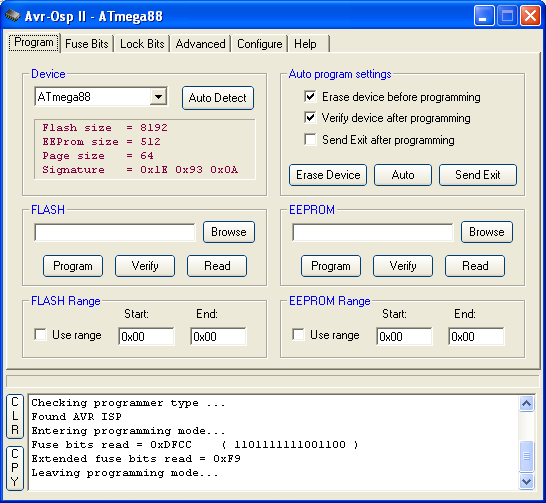Click the EEPROM Verify button
Viewport: 546px width, 503px height.
pos(403,266)
